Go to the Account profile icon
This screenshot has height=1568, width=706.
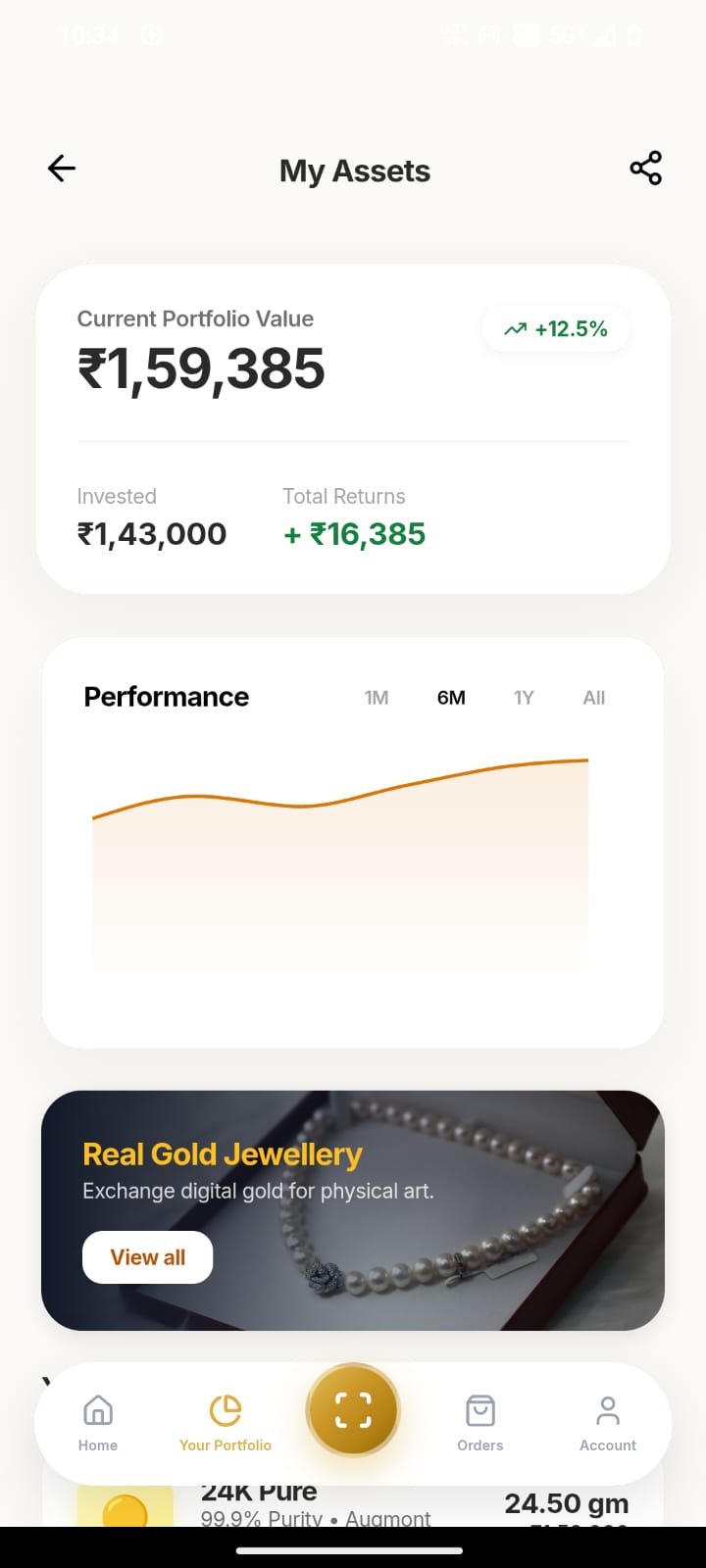(x=608, y=1411)
